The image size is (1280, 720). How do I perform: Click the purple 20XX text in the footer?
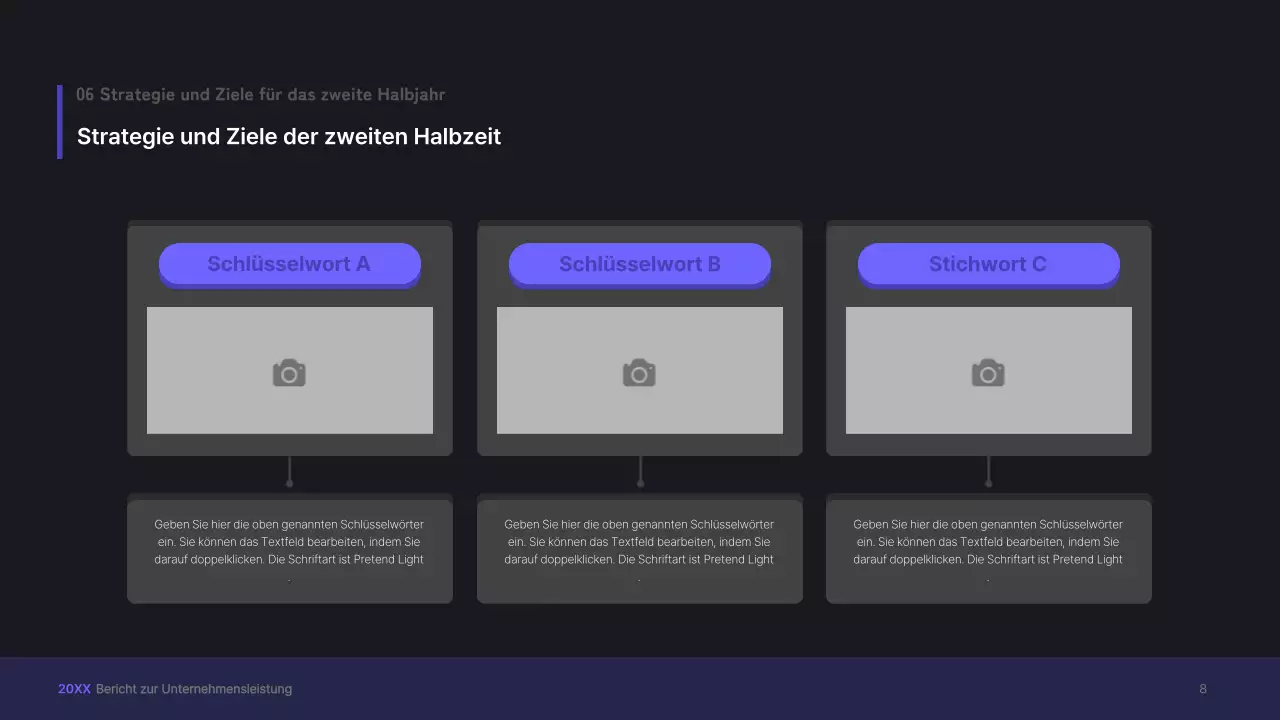74,689
